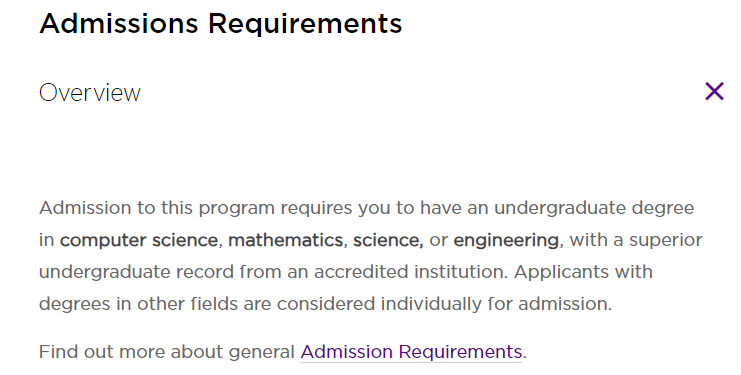Collapse the Overview section with the X icon
Image resolution: width=741 pixels, height=375 pixels.
point(714,92)
